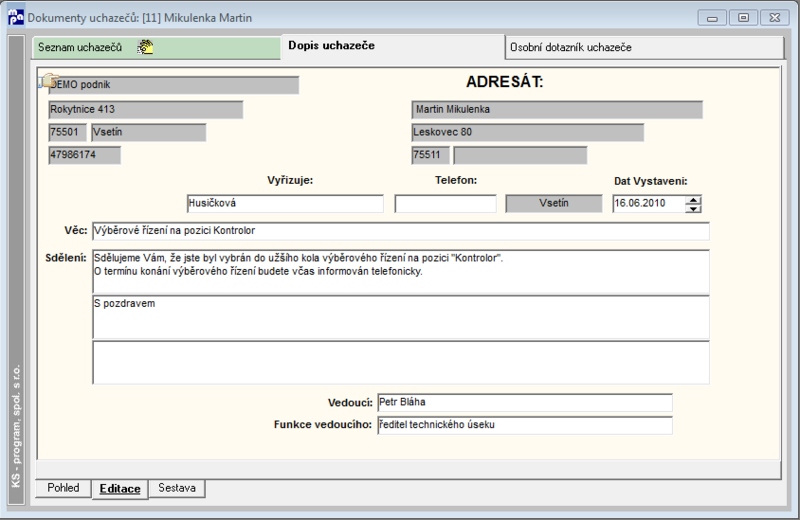Click into the Sdělení text area
The image size is (800, 520).
click(x=401, y=271)
